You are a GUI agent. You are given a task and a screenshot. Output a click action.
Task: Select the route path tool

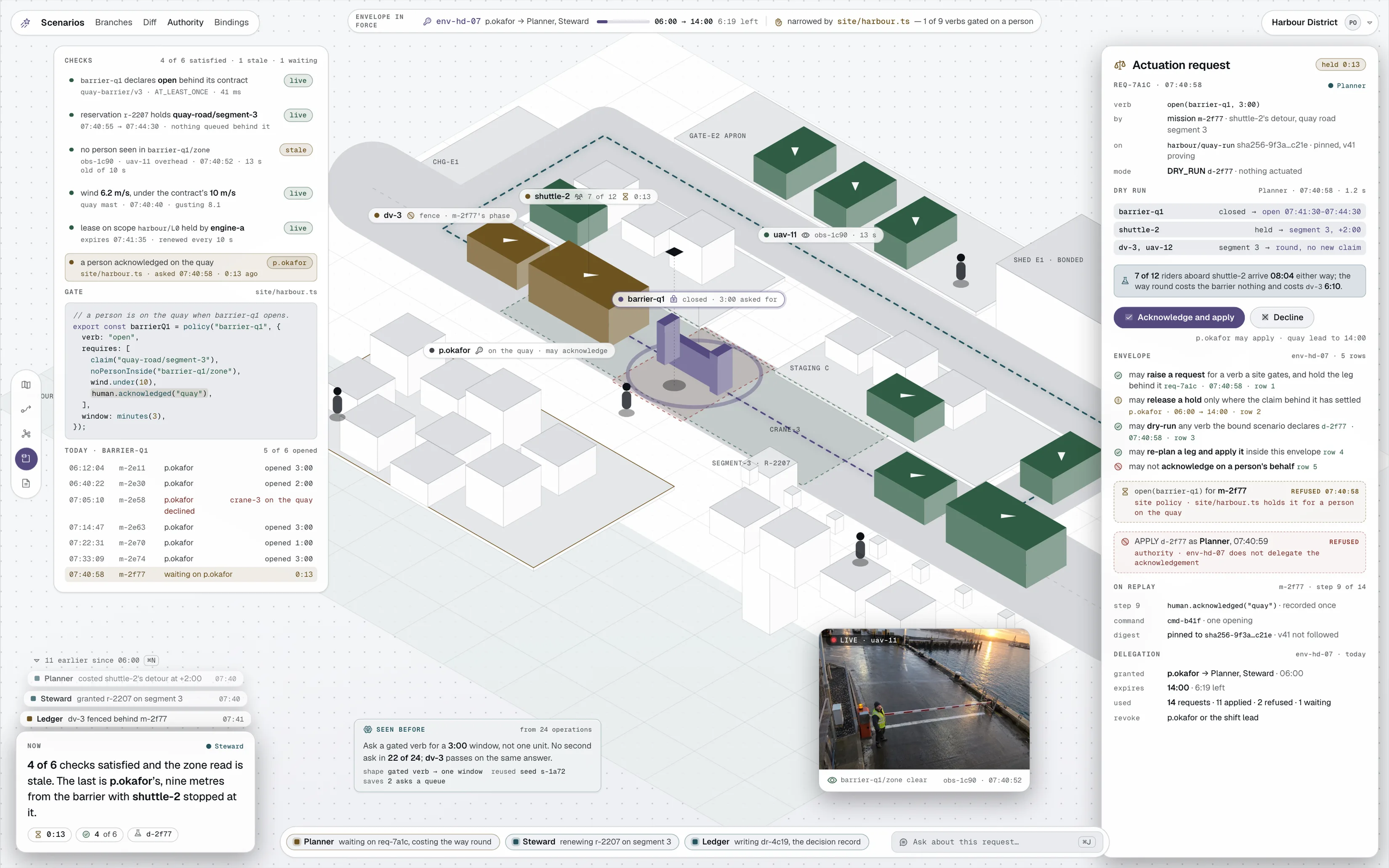point(26,409)
